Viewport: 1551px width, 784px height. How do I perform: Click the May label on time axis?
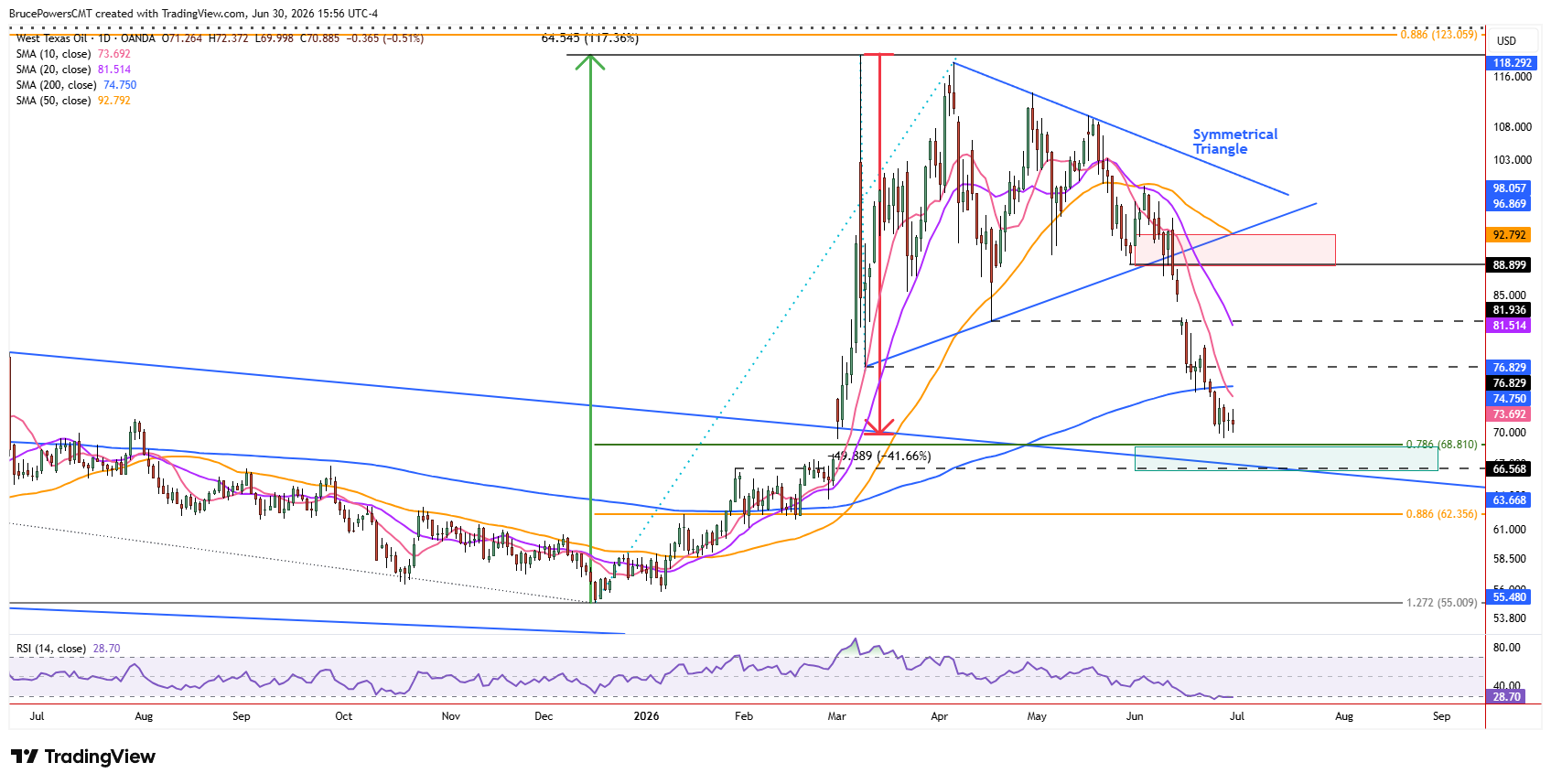[x=1037, y=716]
